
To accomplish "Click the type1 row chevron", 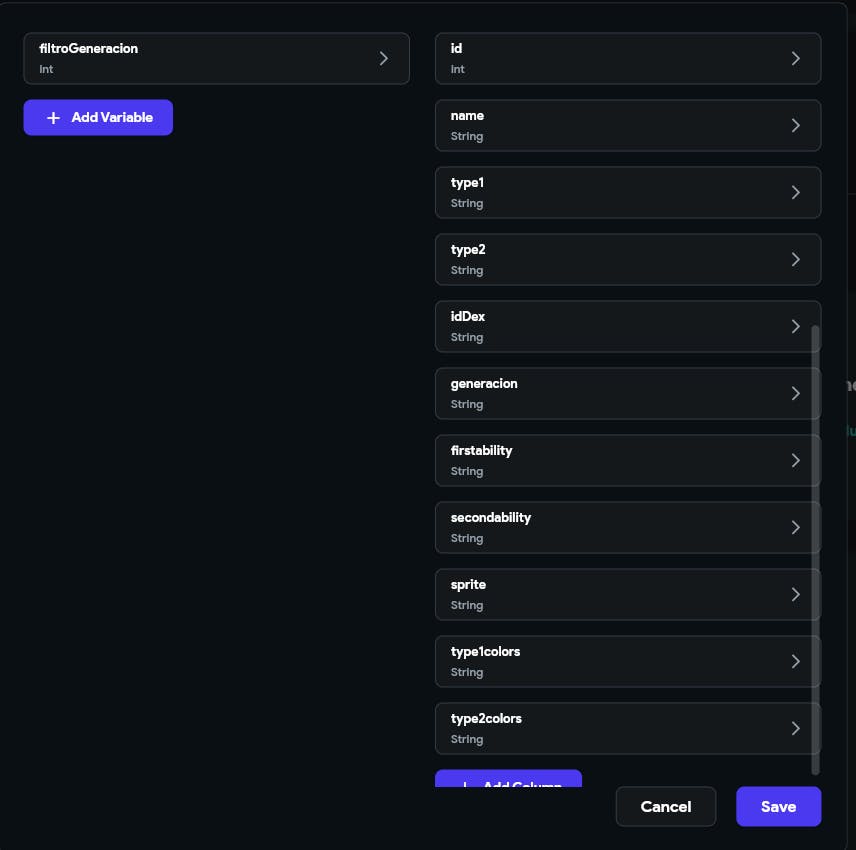I will [796, 192].
